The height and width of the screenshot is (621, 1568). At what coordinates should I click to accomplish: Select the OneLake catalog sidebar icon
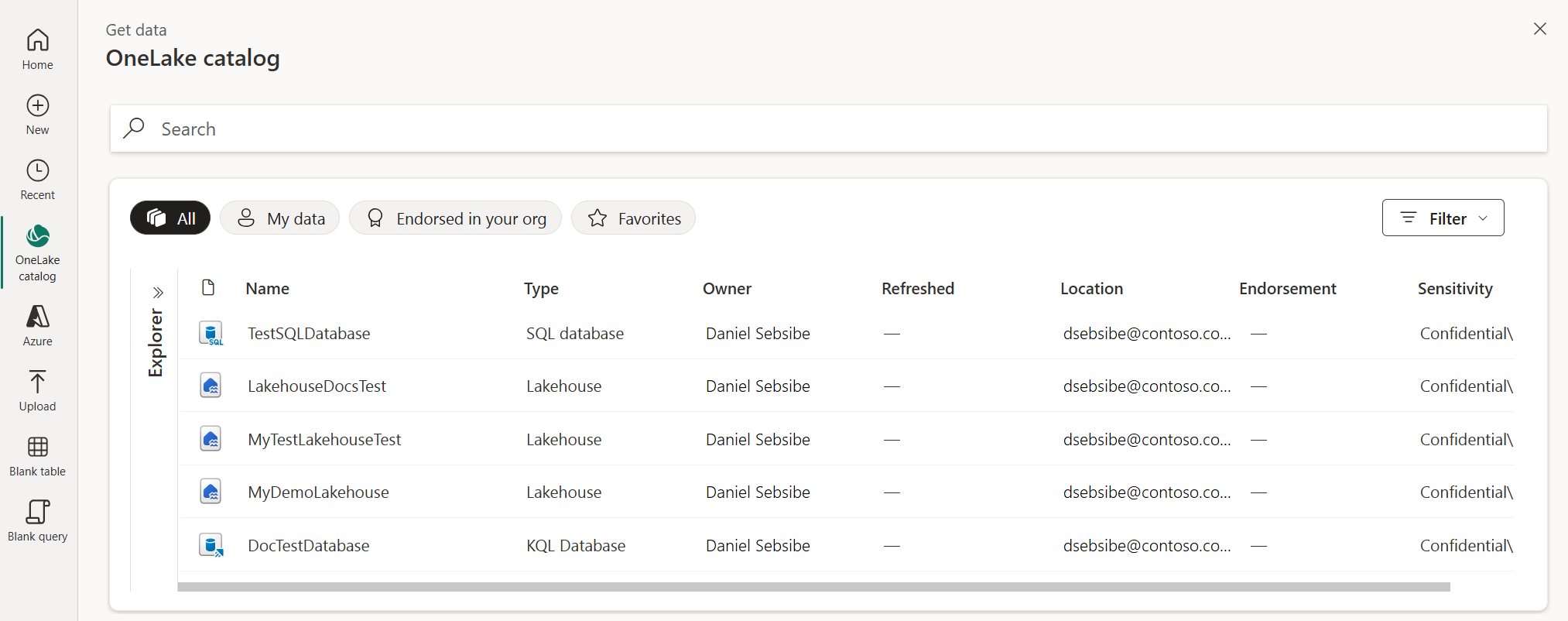pos(37,235)
